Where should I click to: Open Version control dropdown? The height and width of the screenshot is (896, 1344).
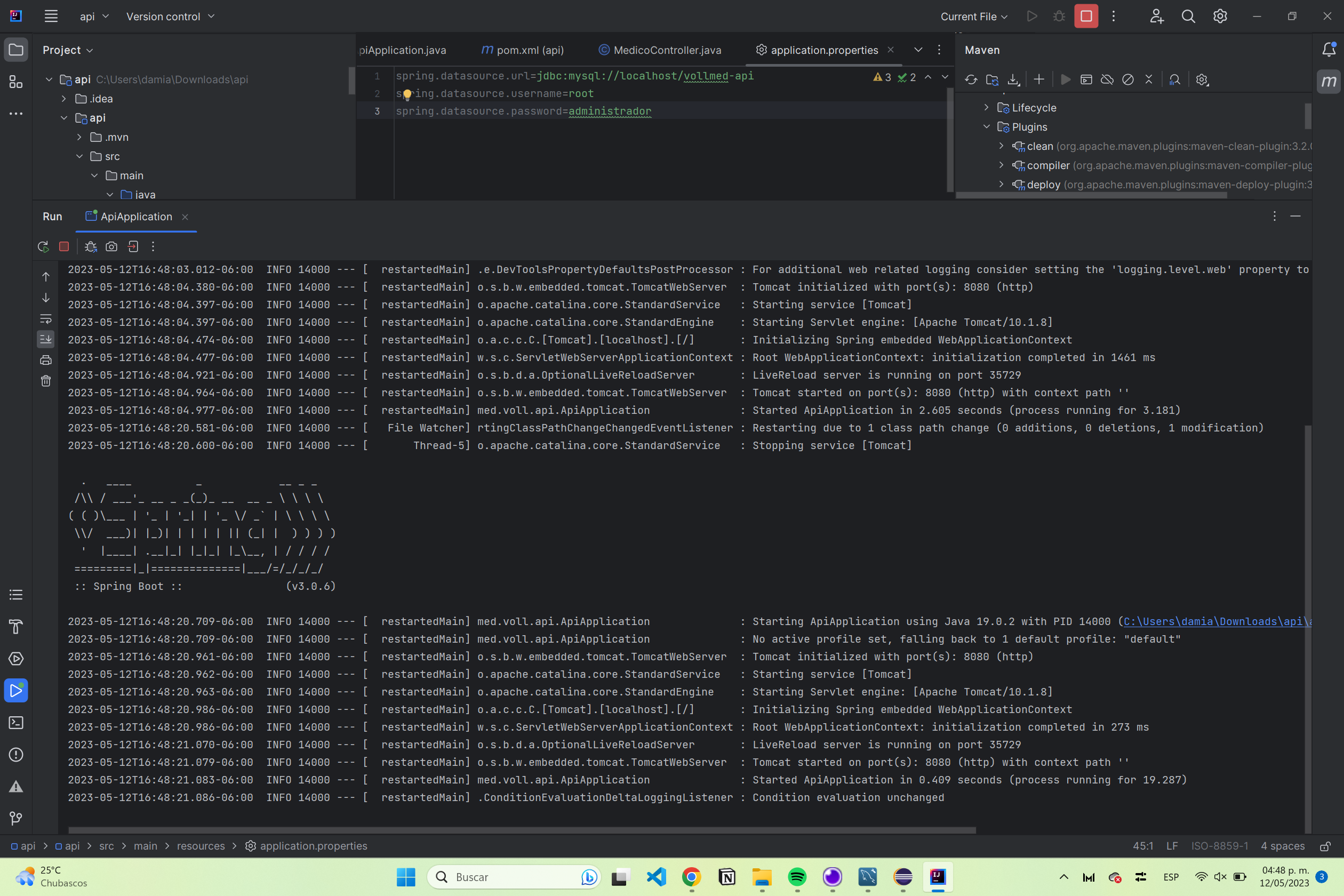tap(170, 17)
